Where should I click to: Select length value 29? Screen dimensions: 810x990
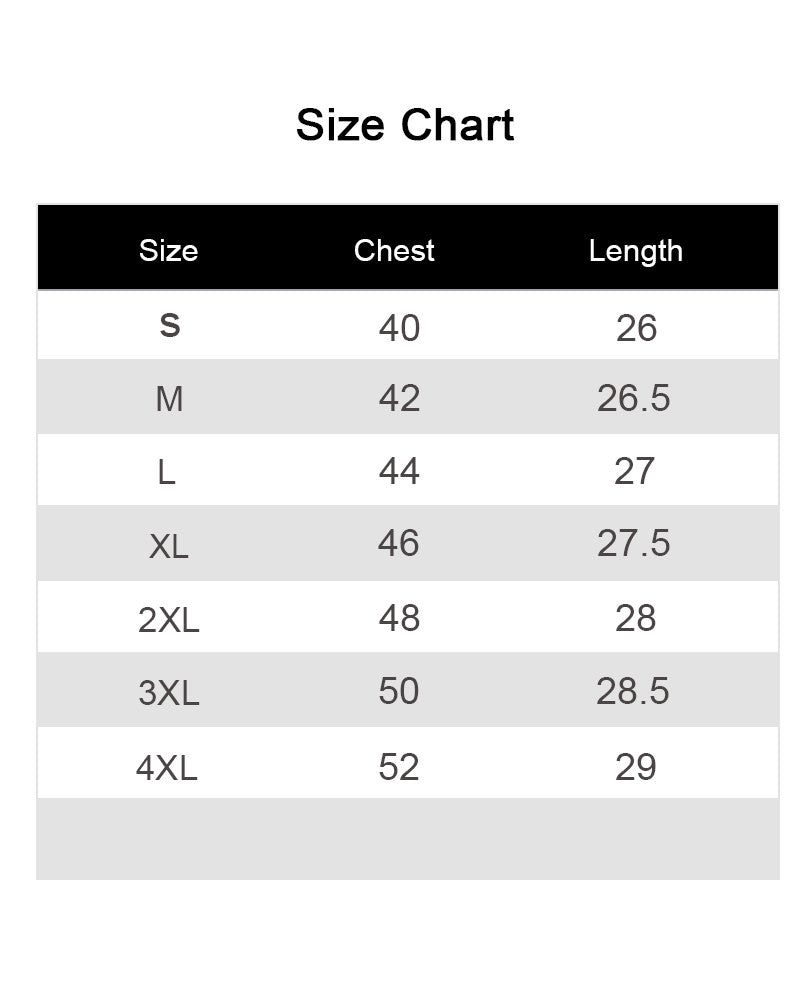(636, 768)
